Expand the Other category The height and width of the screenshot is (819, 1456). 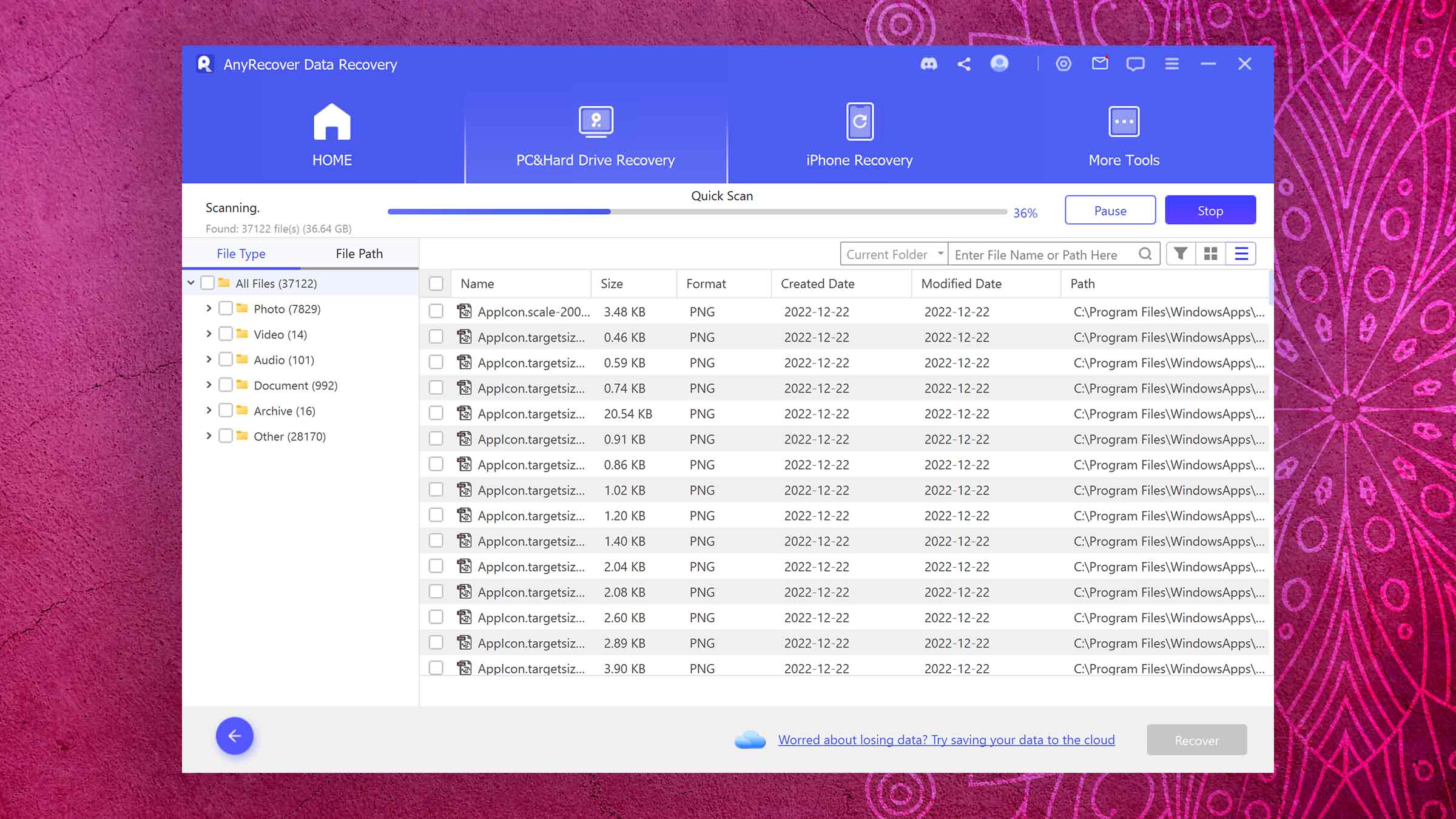(209, 436)
